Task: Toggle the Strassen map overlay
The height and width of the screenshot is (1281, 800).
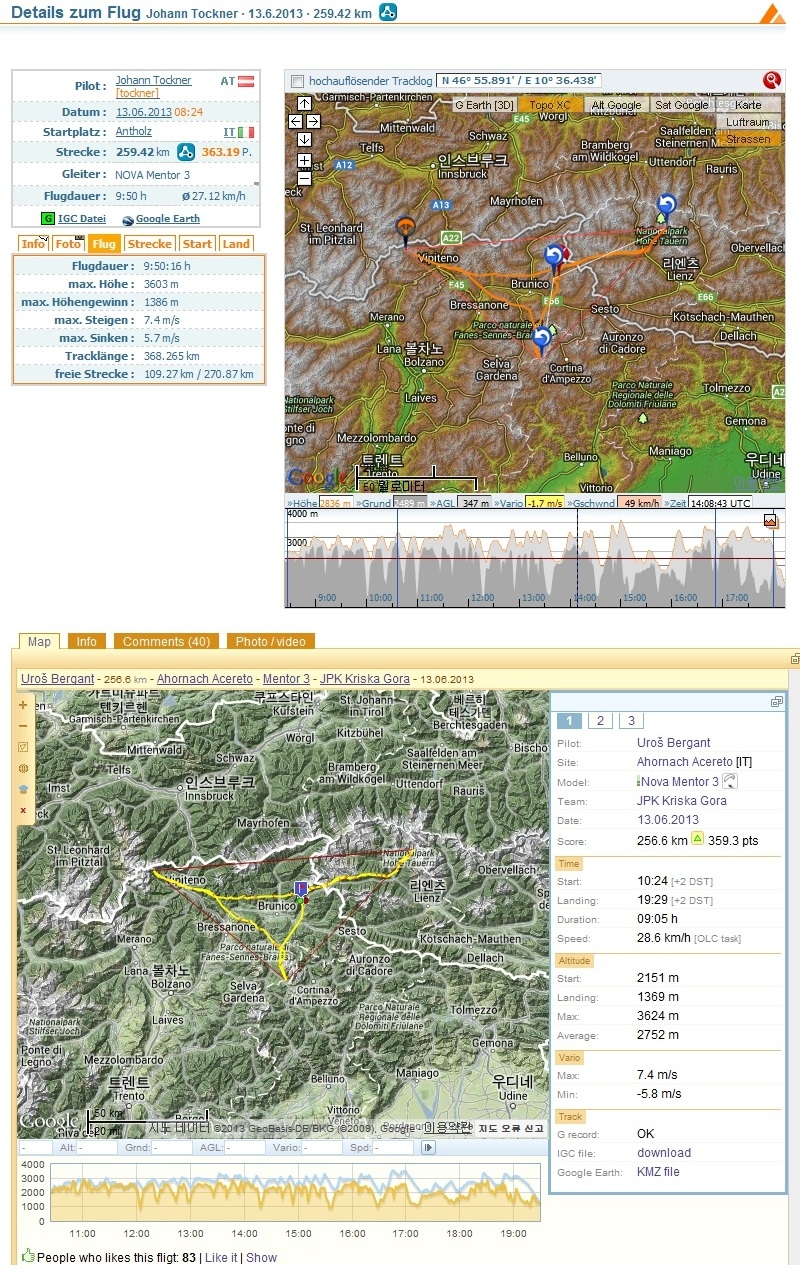Action: coord(748,139)
